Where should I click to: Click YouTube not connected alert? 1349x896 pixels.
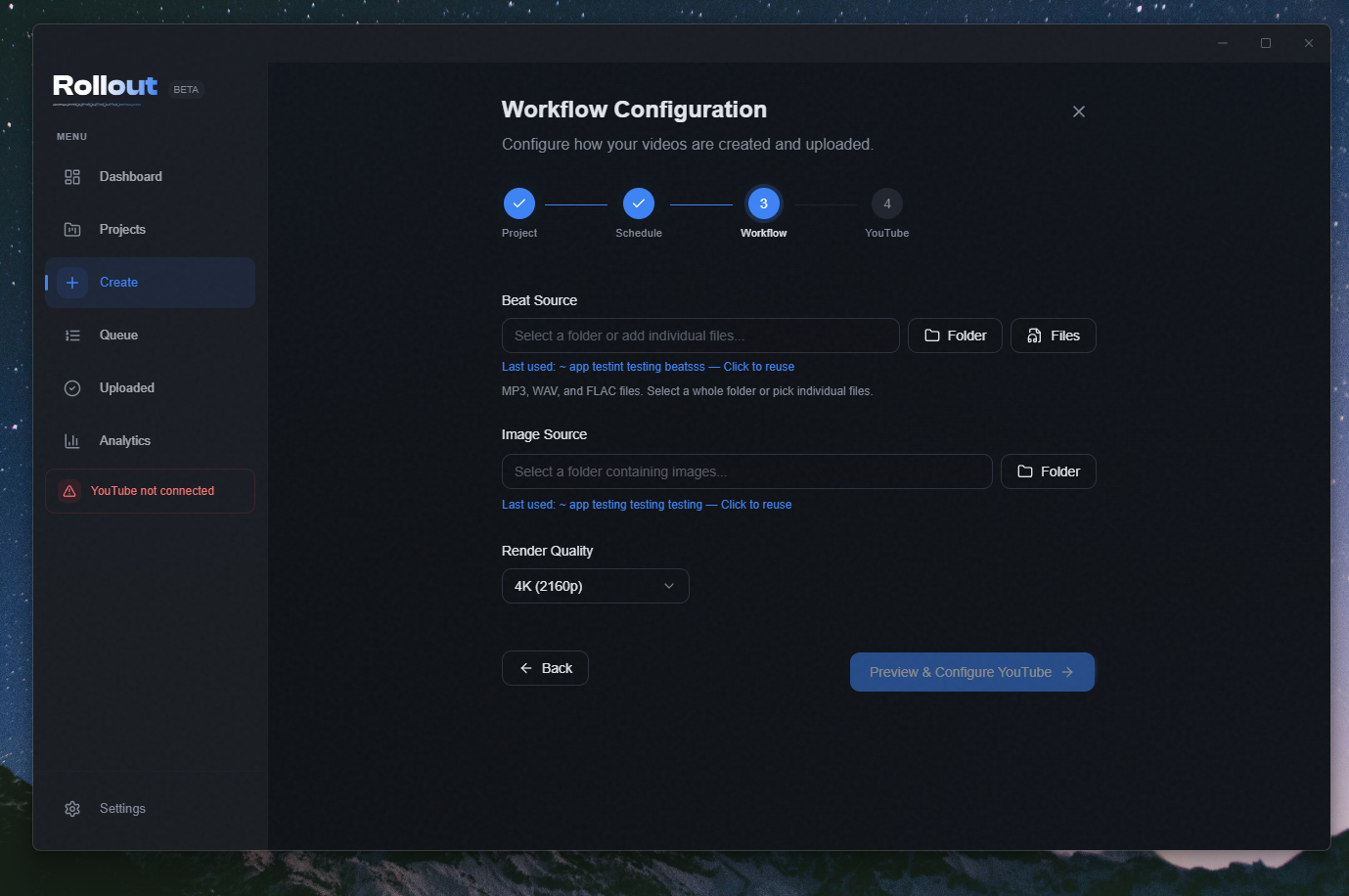pyautogui.click(x=151, y=491)
